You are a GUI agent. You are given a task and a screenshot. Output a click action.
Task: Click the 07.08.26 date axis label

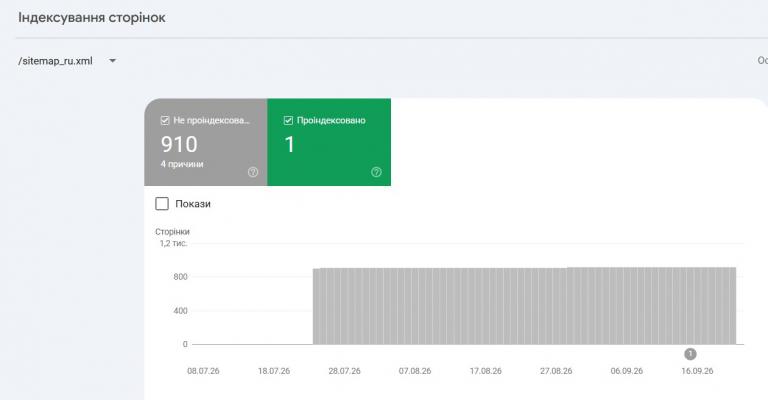pos(415,371)
